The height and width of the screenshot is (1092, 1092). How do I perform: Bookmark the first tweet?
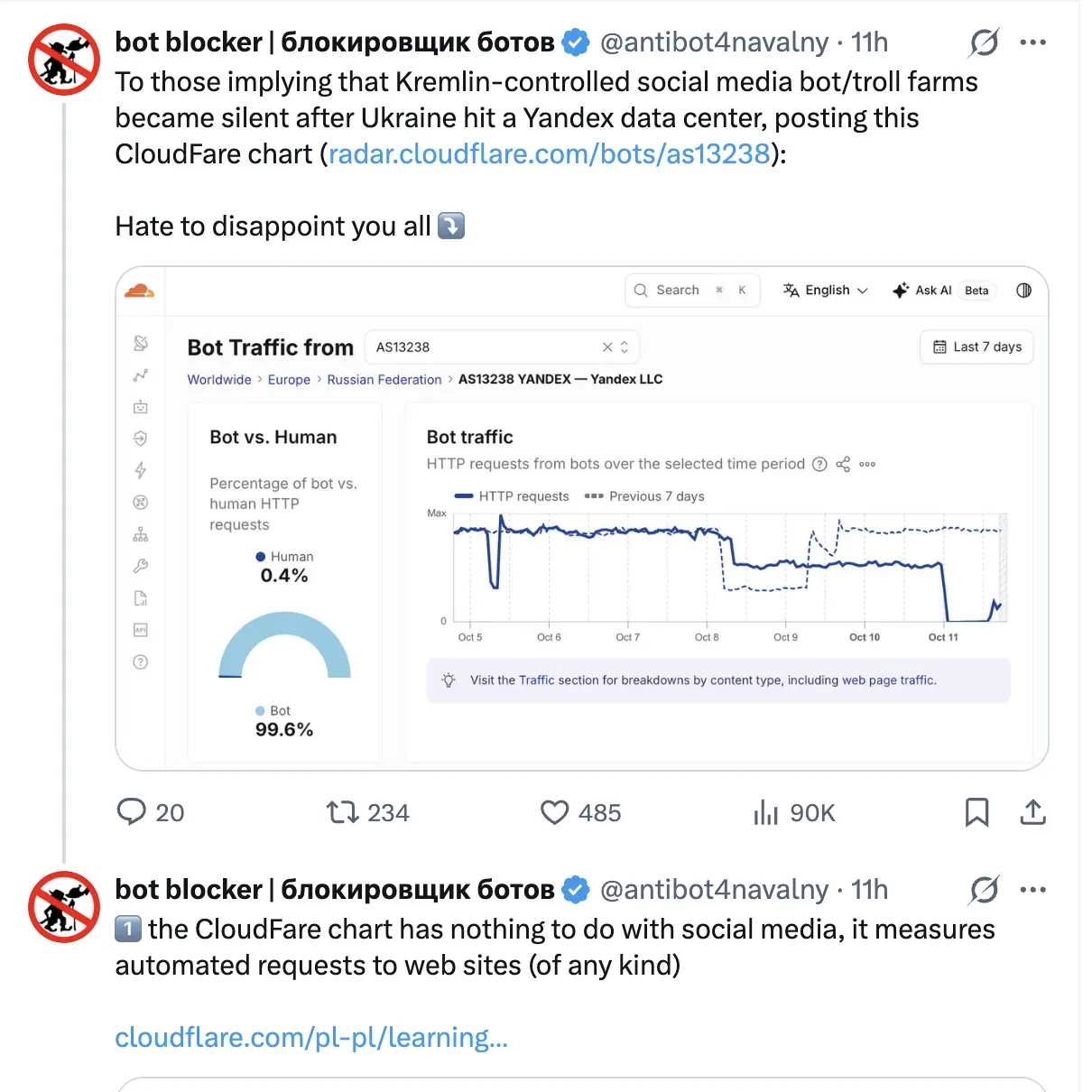(976, 812)
